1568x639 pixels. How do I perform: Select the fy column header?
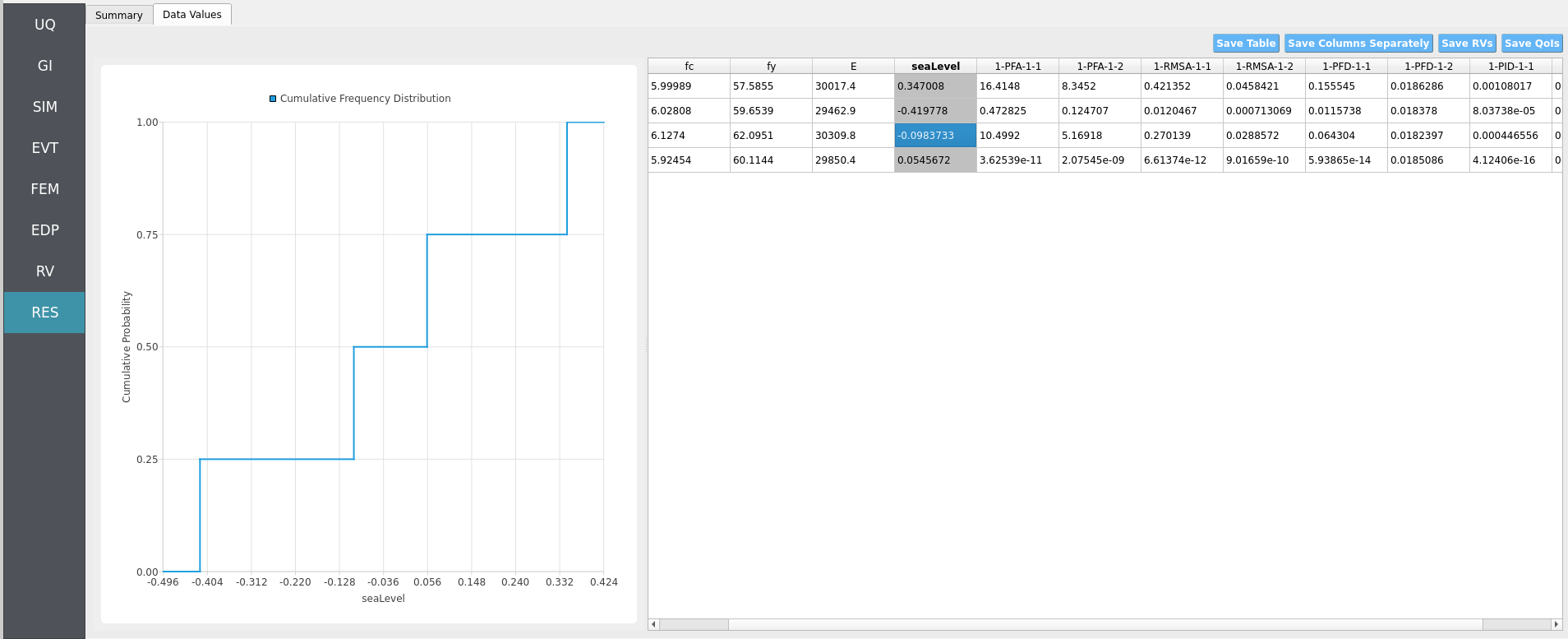(771, 66)
